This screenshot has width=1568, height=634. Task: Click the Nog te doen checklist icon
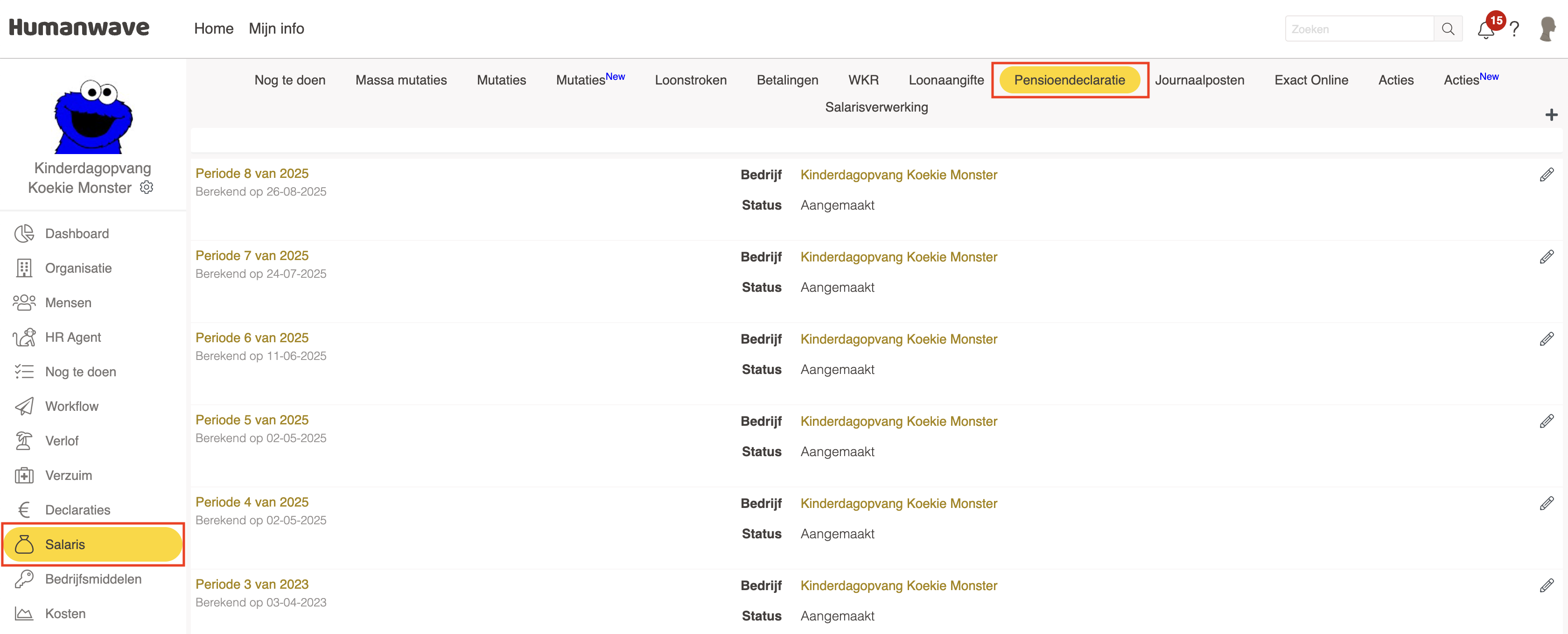pos(24,372)
